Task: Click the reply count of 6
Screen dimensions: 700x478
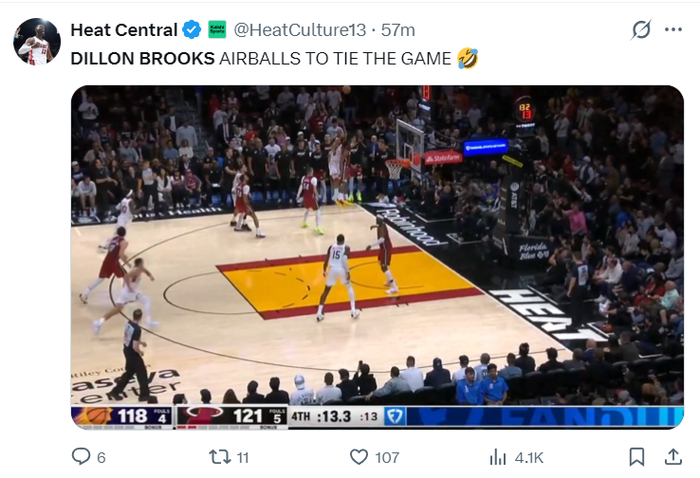Action: pos(101,457)
